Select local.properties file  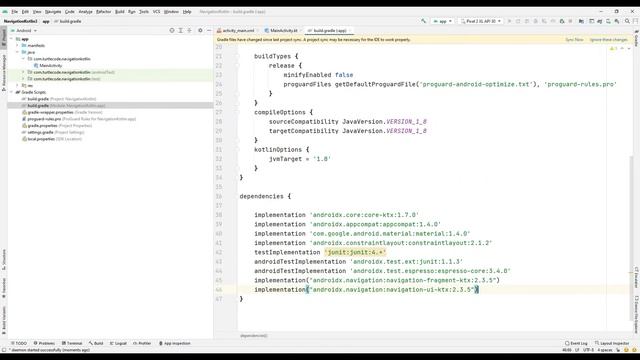[52, 139]
